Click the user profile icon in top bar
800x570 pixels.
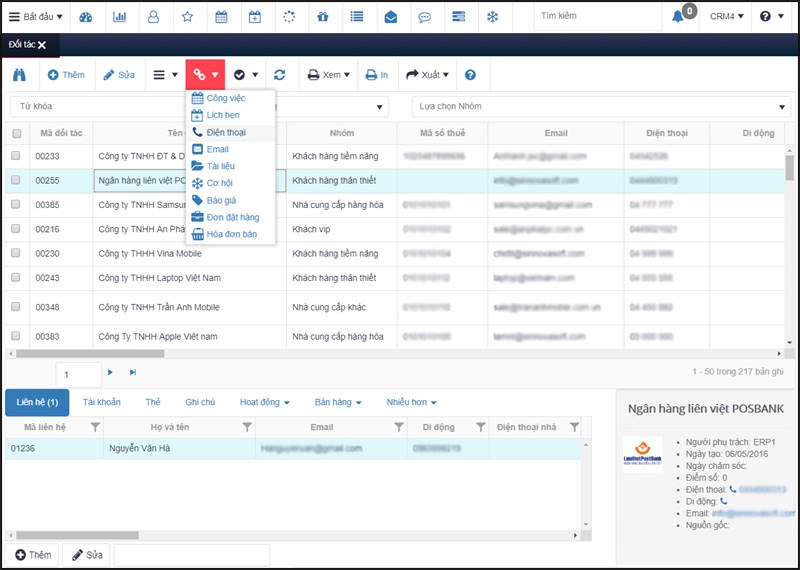(x=153, y=17)
